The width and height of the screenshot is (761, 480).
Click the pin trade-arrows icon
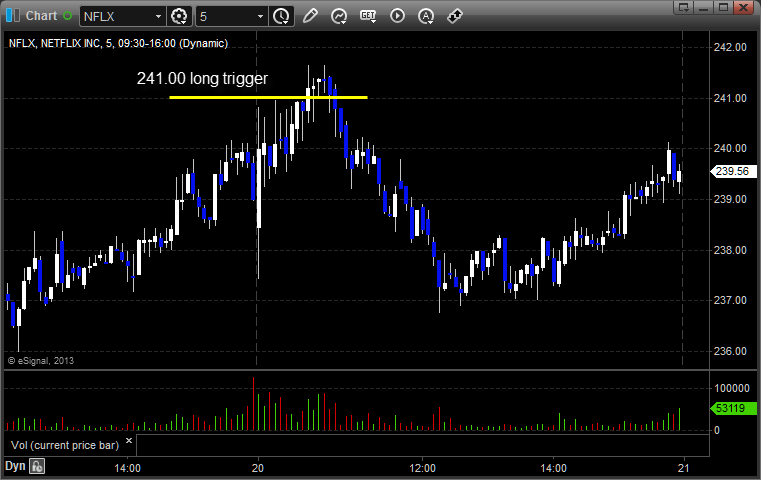[455, 16]
